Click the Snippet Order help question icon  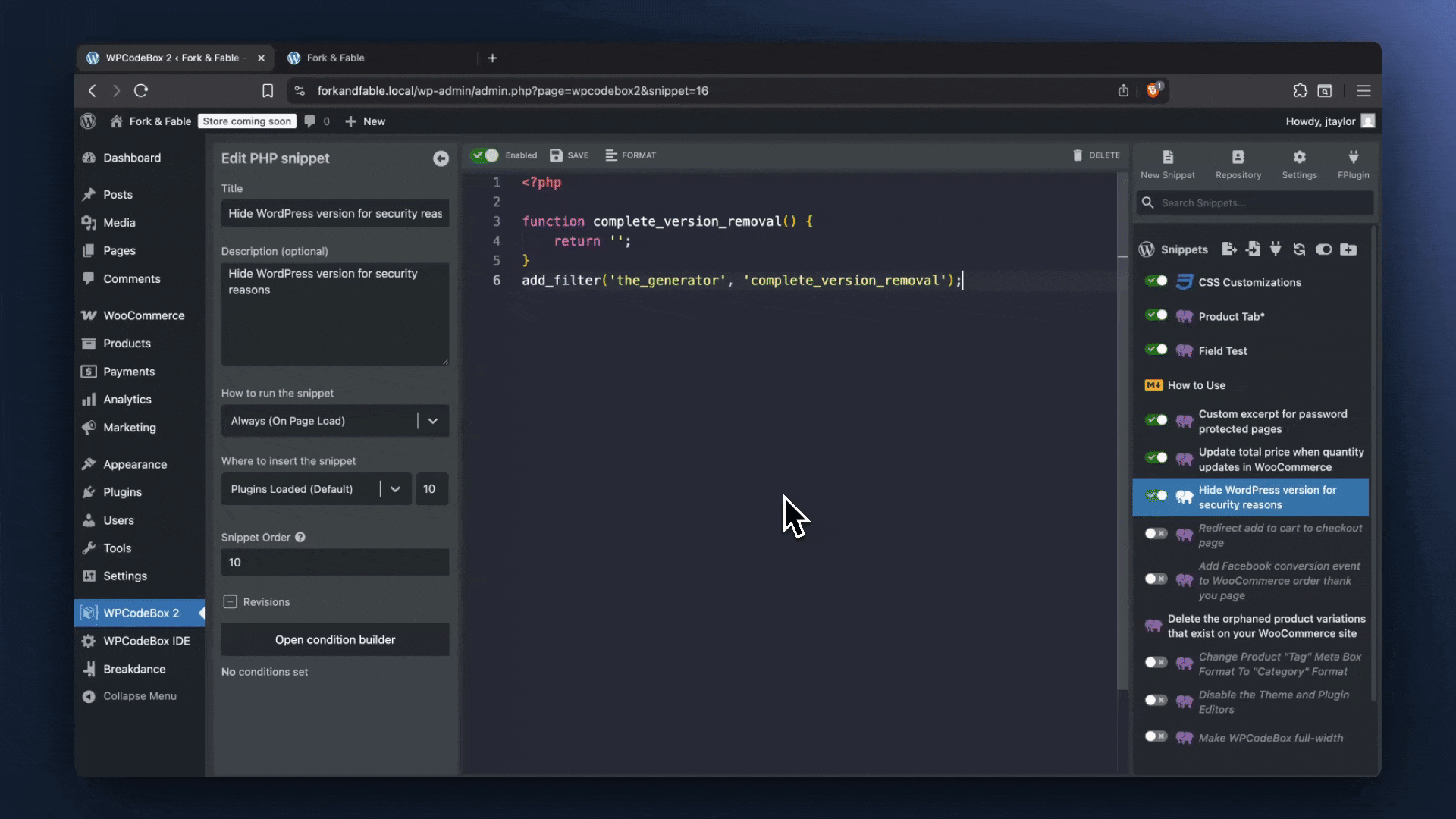coord(300,537)
